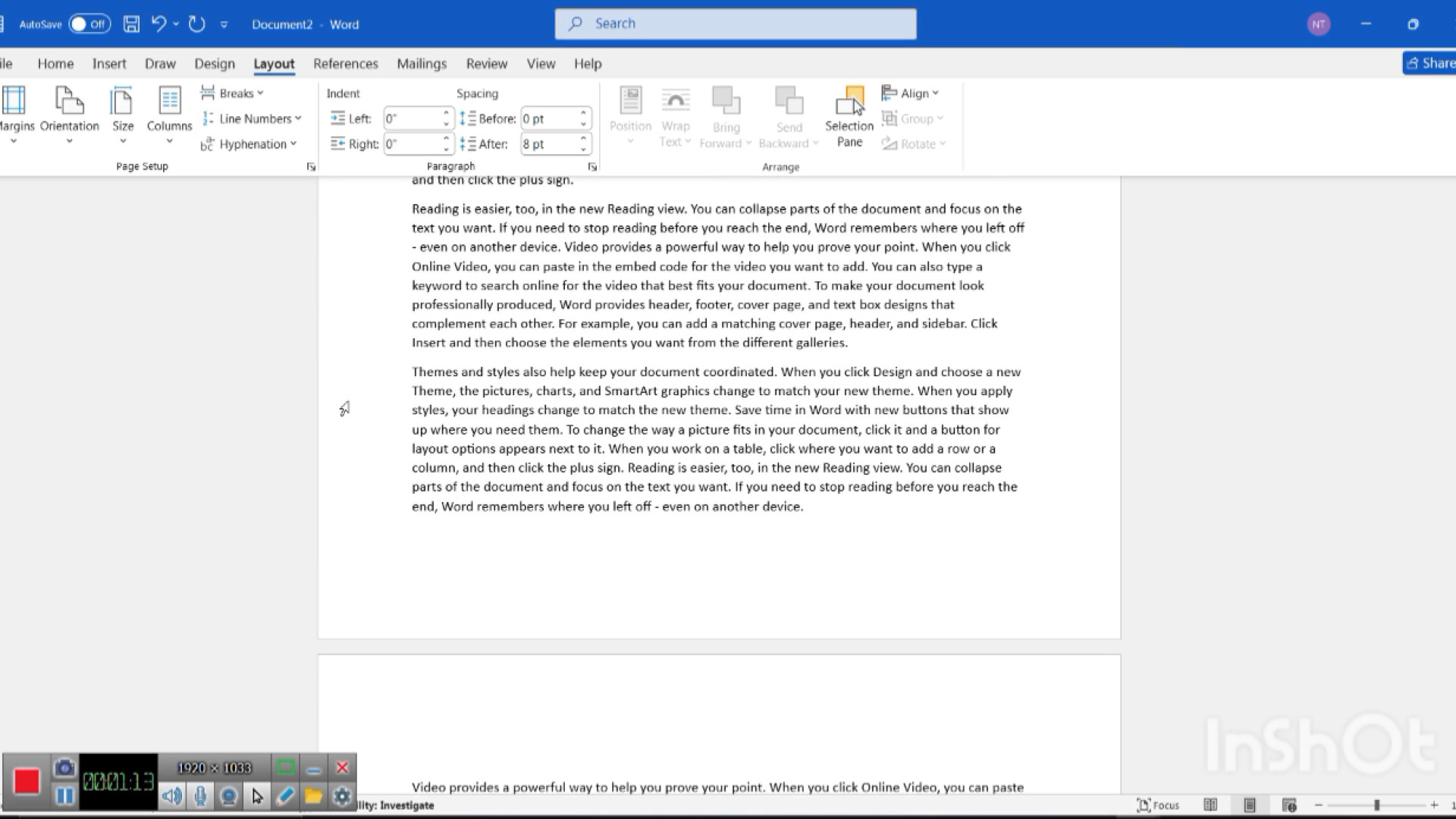Open recorder pencil drawing tool
This screenshot has height=819, width=1456.
point(285,796)
